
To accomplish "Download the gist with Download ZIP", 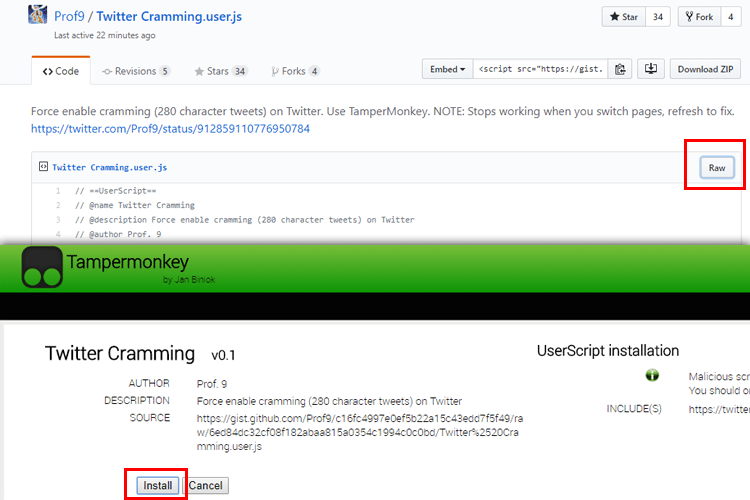I will (x=705, y=69).
